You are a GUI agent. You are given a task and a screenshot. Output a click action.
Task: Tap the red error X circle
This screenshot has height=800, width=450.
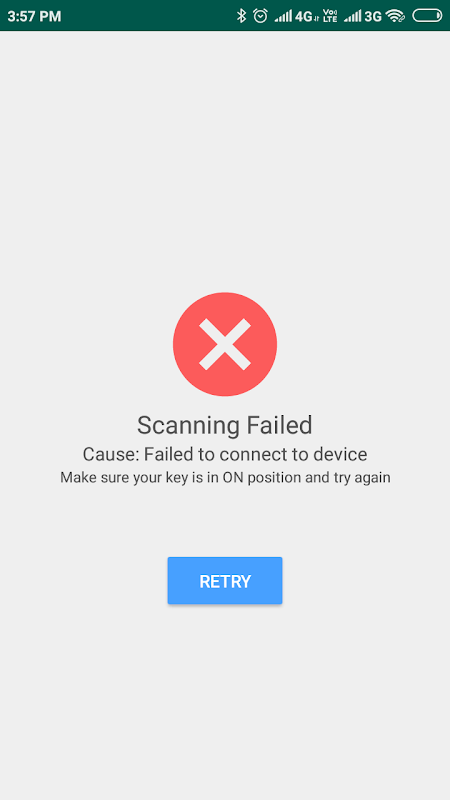click(225, 344)
